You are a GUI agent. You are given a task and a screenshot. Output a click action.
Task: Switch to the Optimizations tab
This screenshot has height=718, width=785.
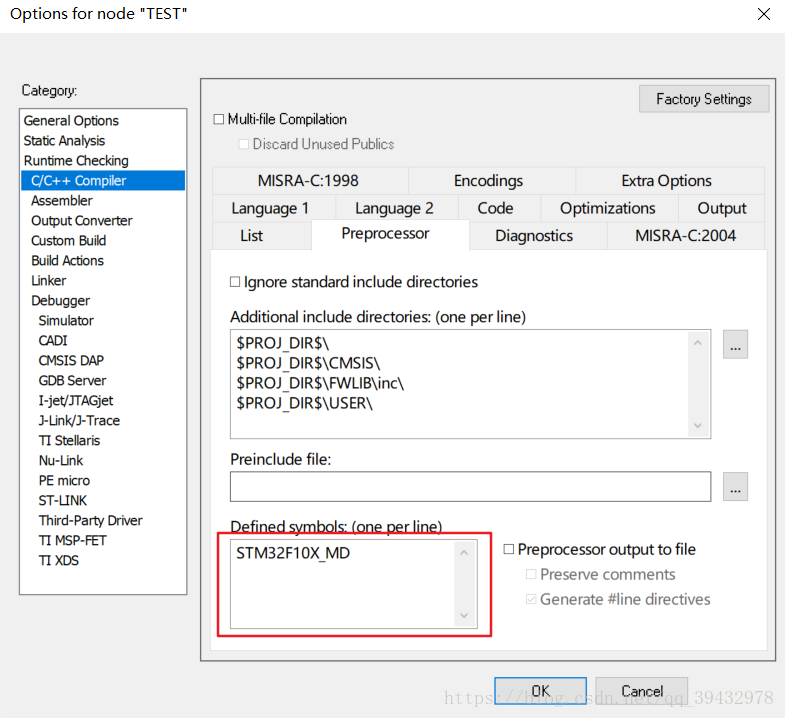(607, 208)
